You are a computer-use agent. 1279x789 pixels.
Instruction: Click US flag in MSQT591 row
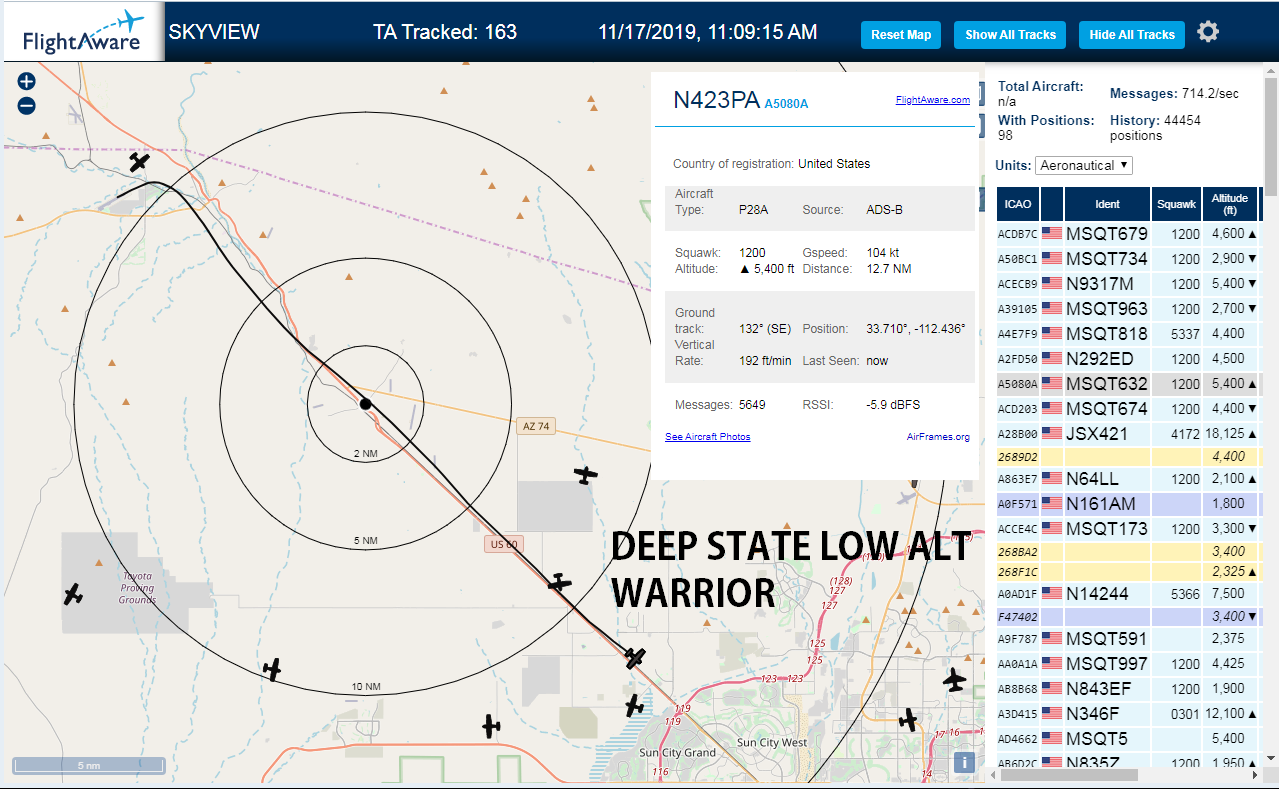coord(1052,638)
